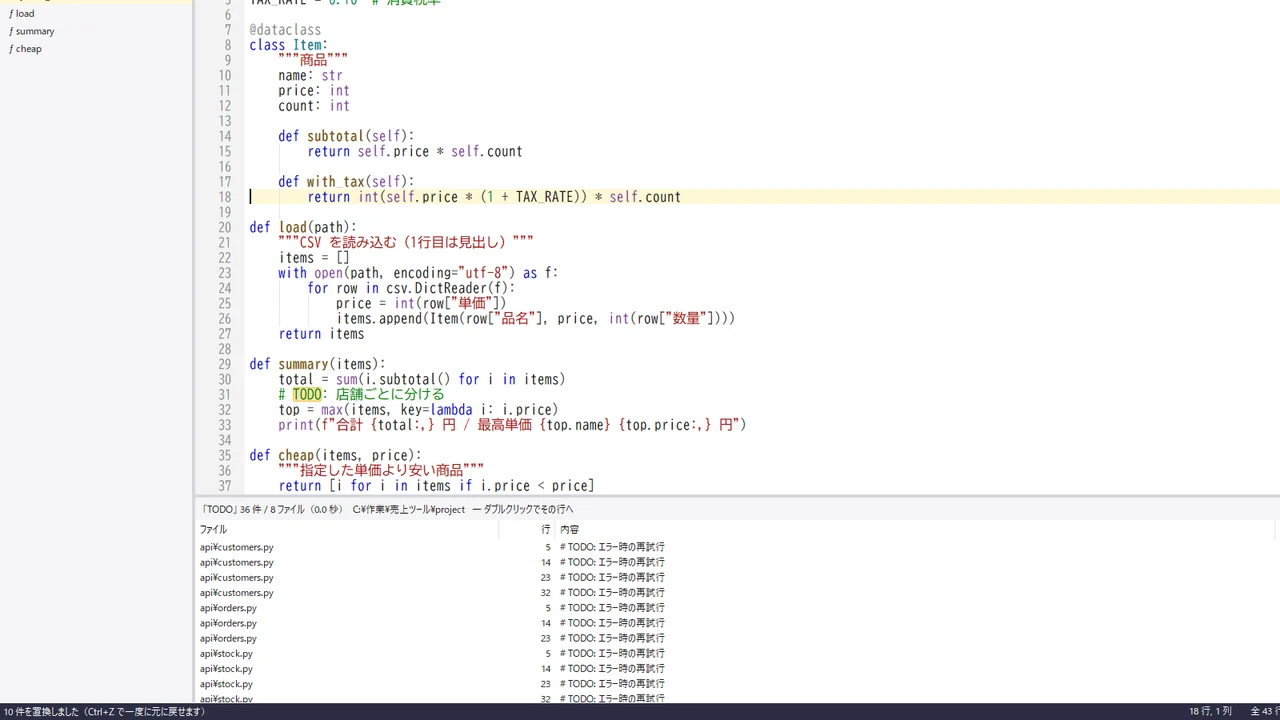Open the stock.py line 14 TODO result
The width and height of the screenshot is (1280, 720).
pos(737,669)
